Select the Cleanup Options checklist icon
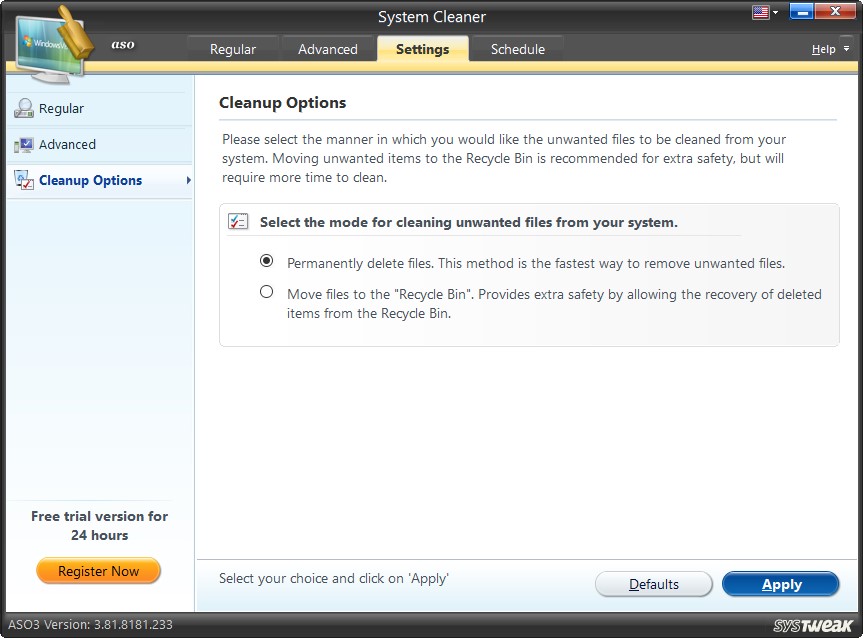 22,180
